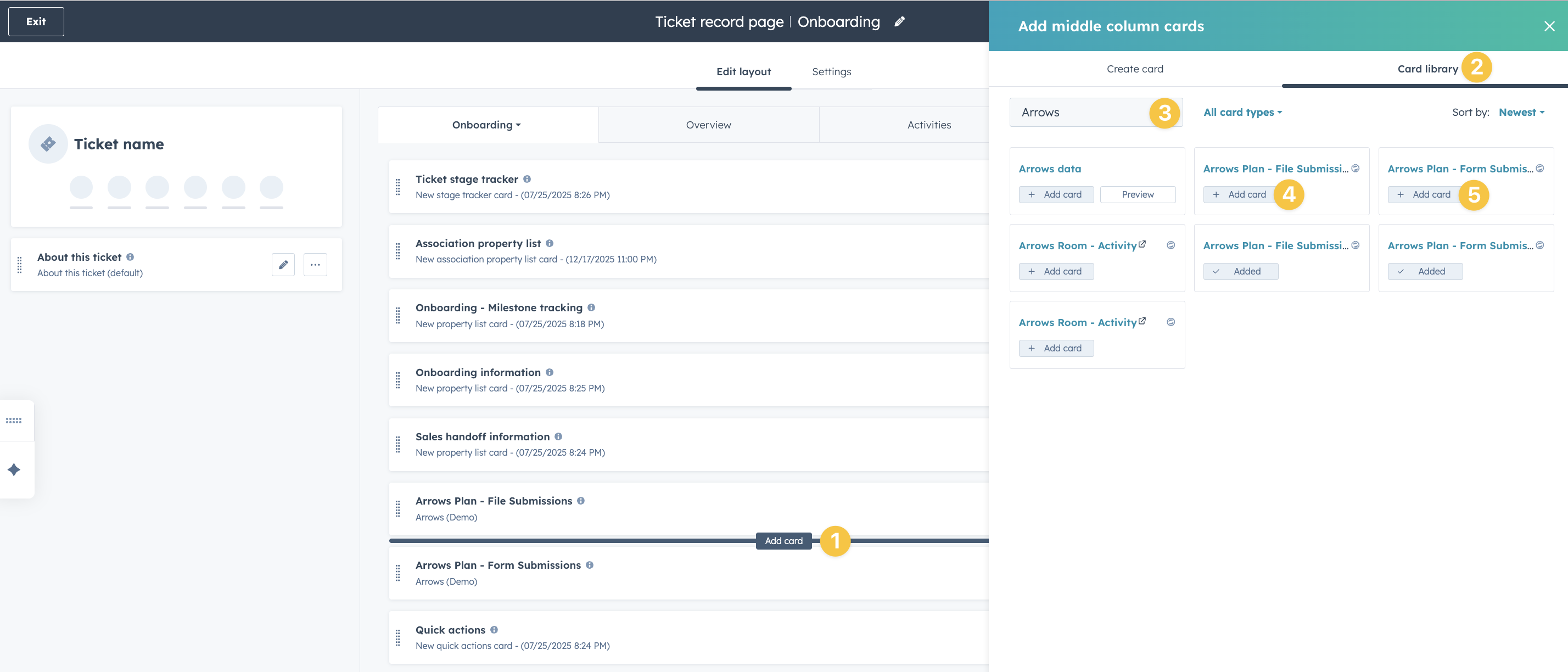
Task: Open About this ticket ellipsis menu
Action: 315,265
